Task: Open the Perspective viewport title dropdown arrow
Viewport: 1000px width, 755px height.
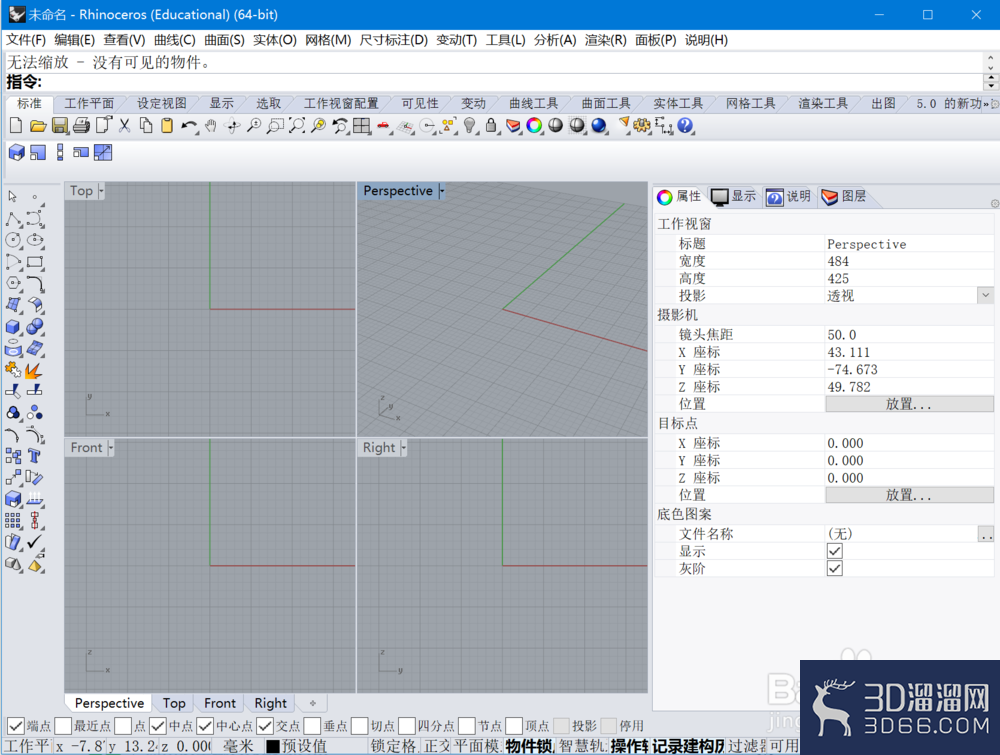Action: point(442,191)
